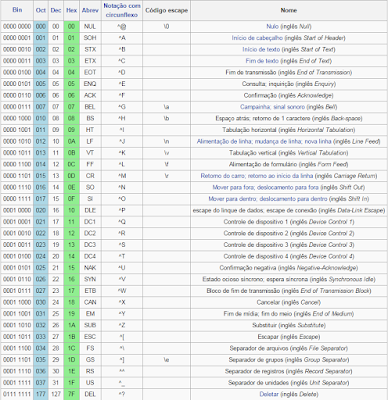Image resolution: width=388 pixels, height=400 pixels.
Task: Select the abbreviation cell 'FF'
Action: tap(90, 164)
